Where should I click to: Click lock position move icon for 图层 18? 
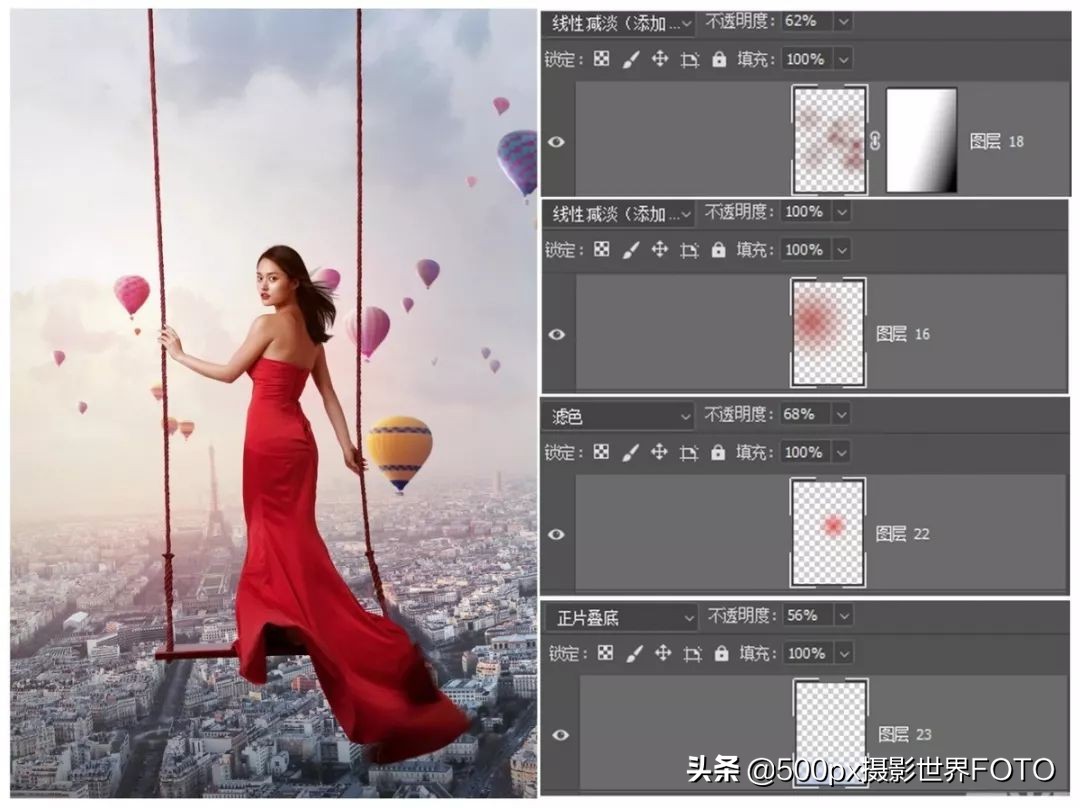point(660,59)
